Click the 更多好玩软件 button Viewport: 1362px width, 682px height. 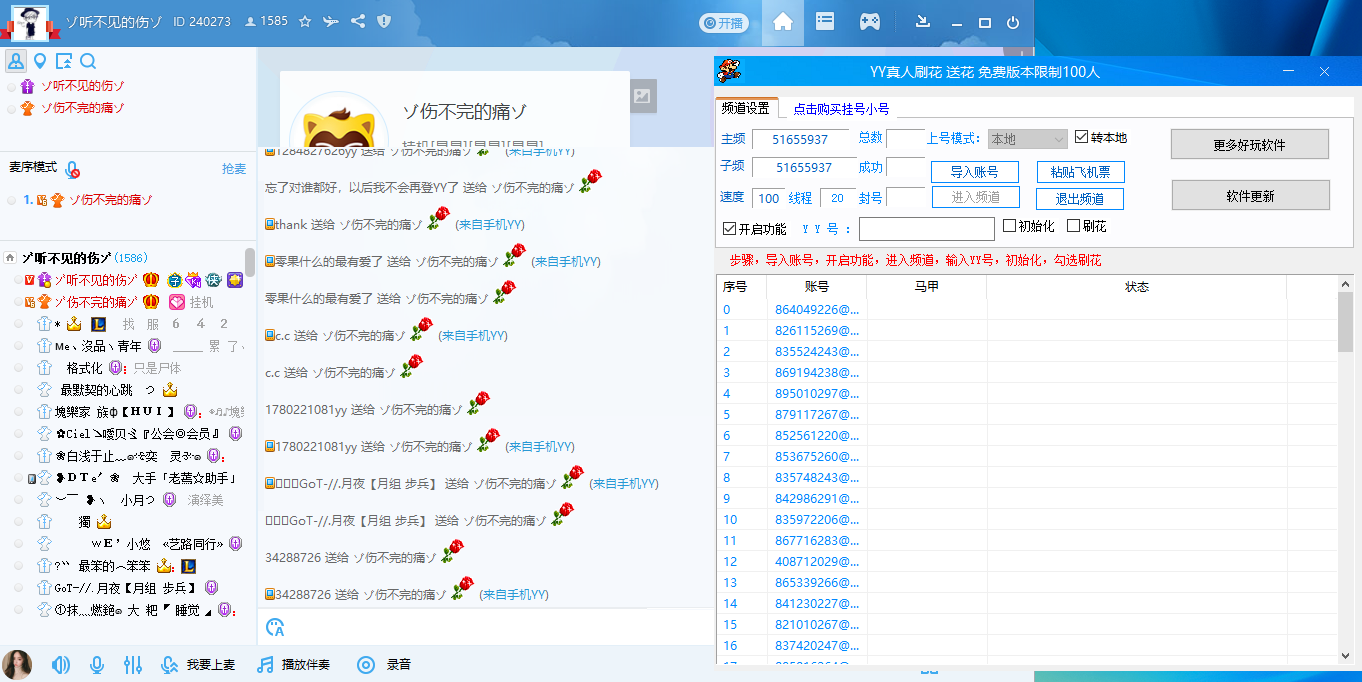(1250, 144)
